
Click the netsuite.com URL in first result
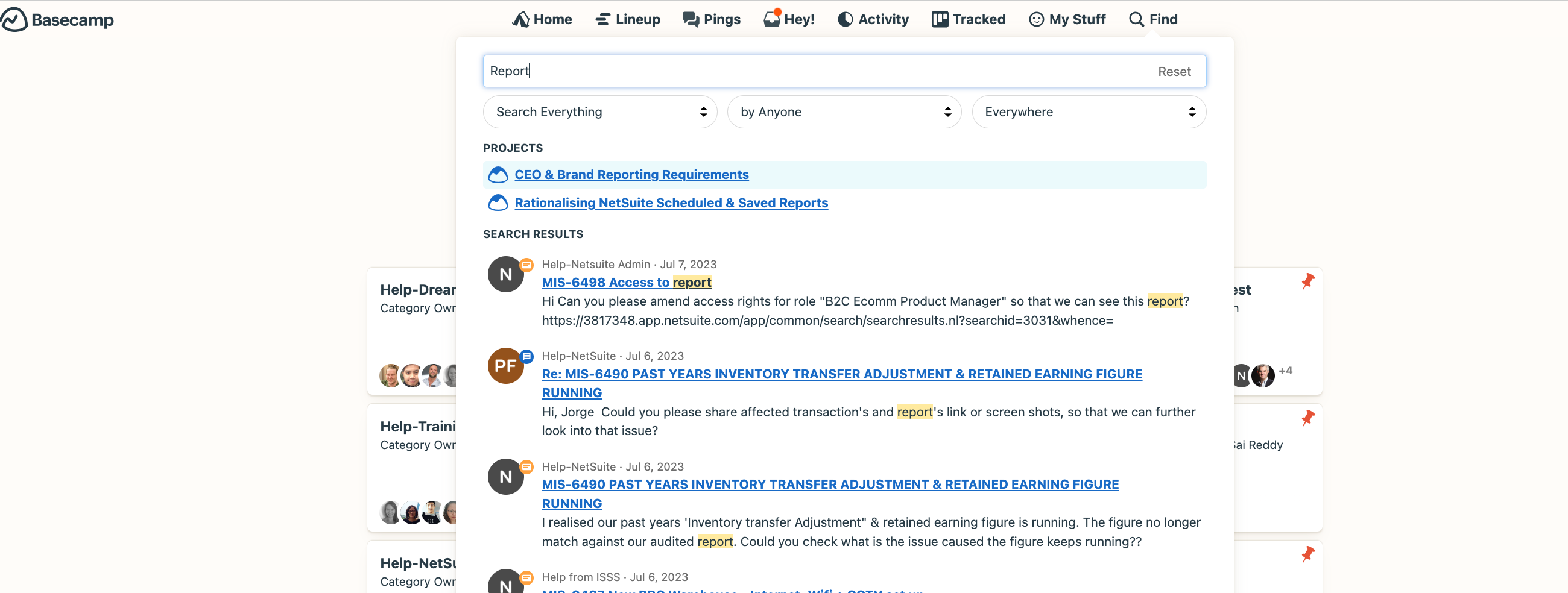(827, 320)
